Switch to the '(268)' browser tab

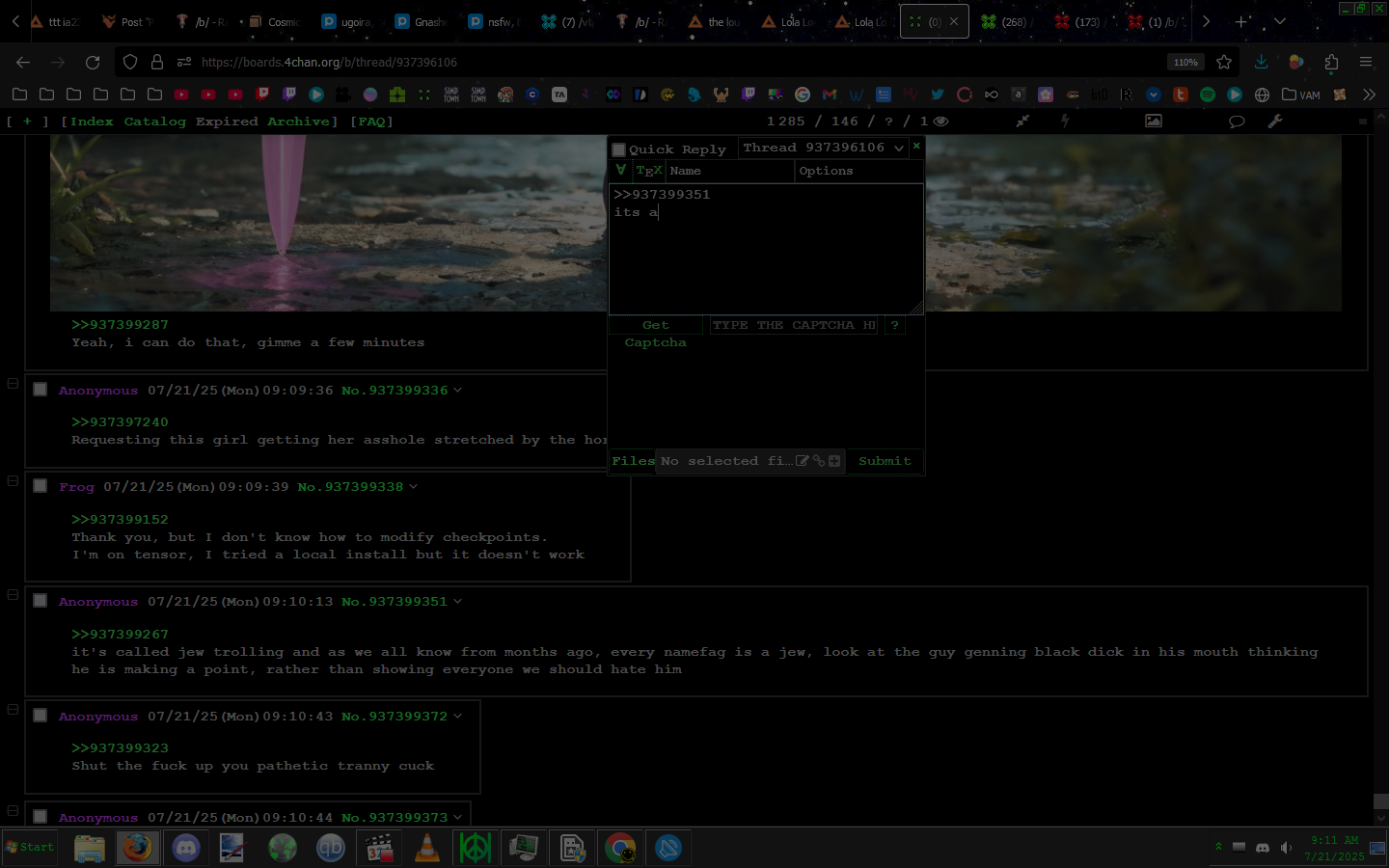coord(1005,21)
